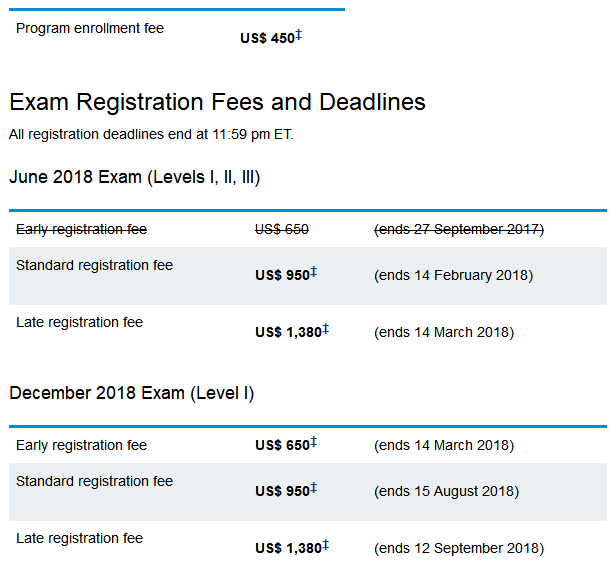Click footnote marker next to June standard US$ 950
The width and height of the screenshot is (616, 576).
click(314, 272)
